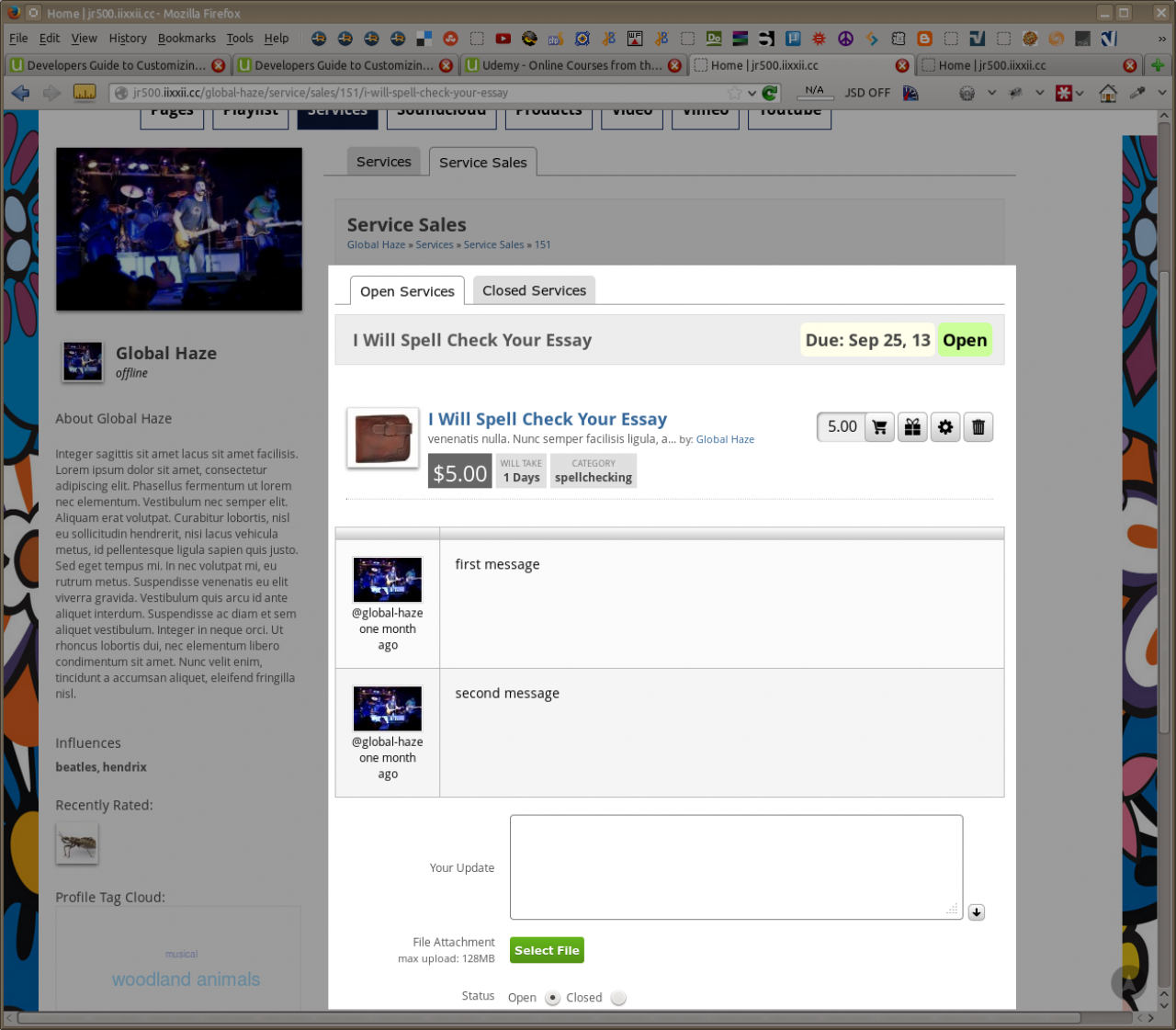
Task: Select the Closed status radio button
Action: point(618,998)
